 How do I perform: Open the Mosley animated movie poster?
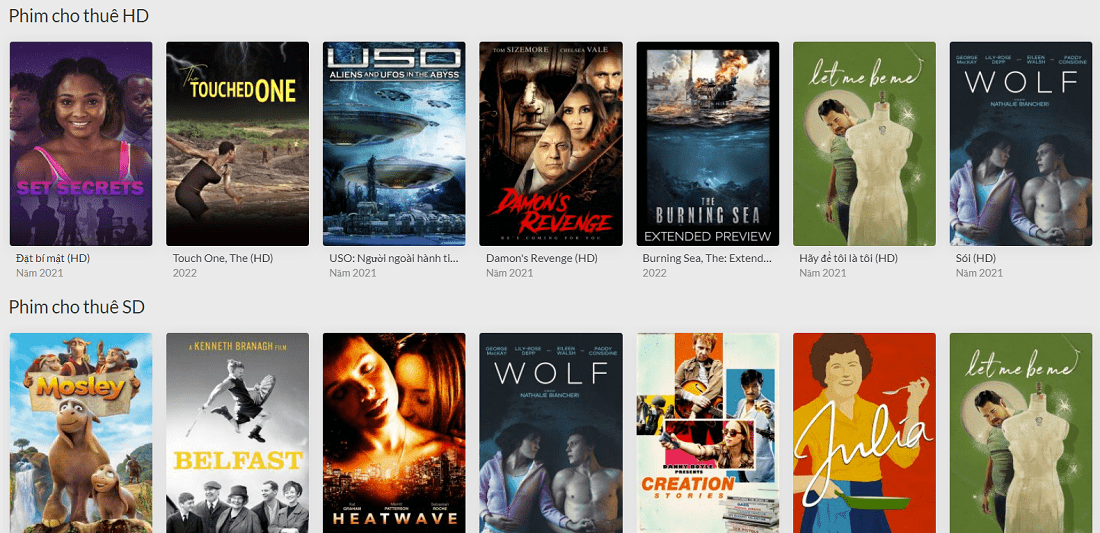click(x=81, y=432)
